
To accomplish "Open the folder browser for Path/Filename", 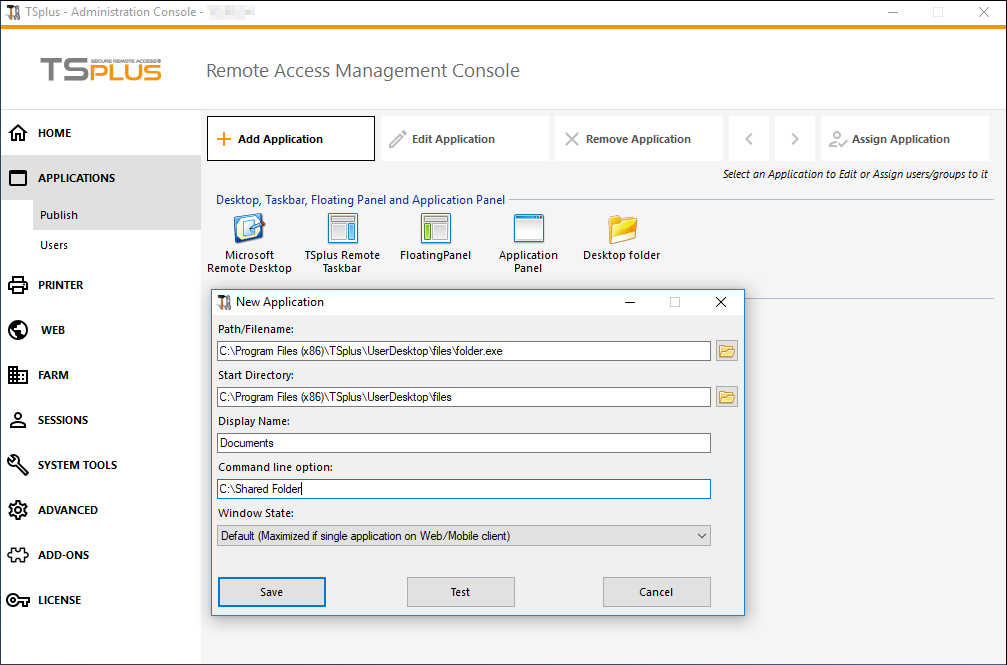I will click(727, 350).
